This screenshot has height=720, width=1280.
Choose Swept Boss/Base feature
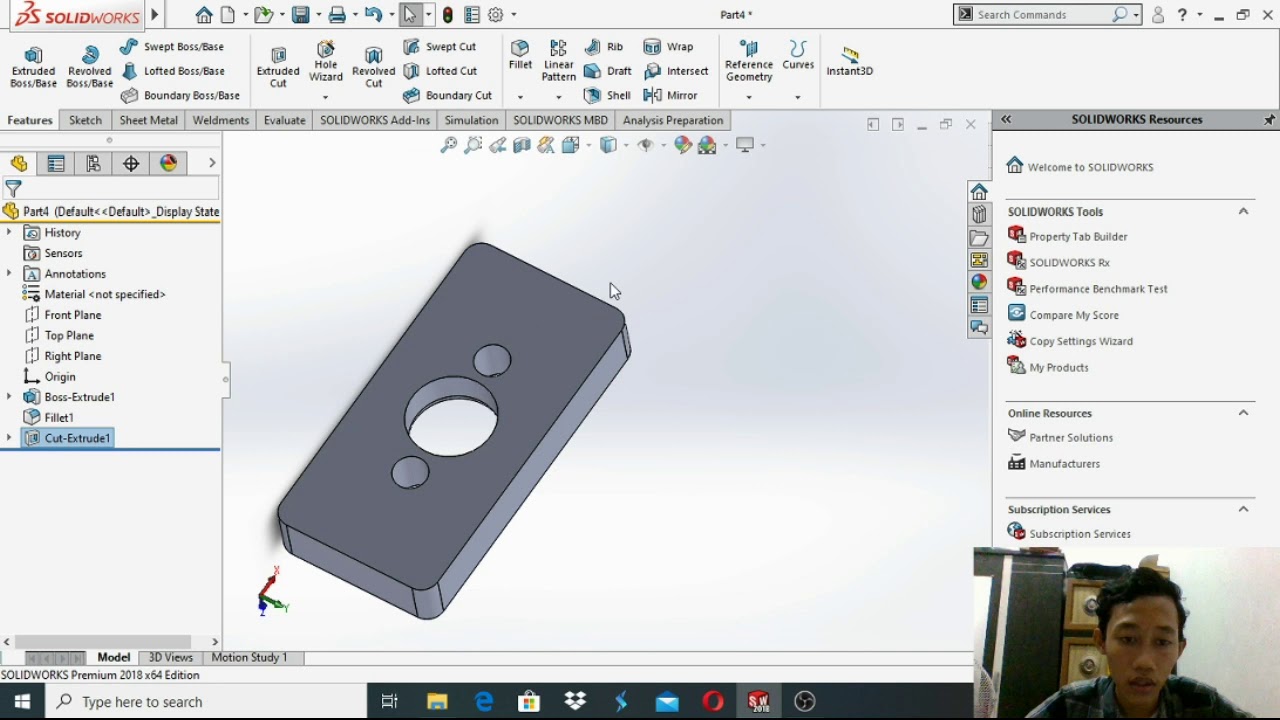click(172, 47)
